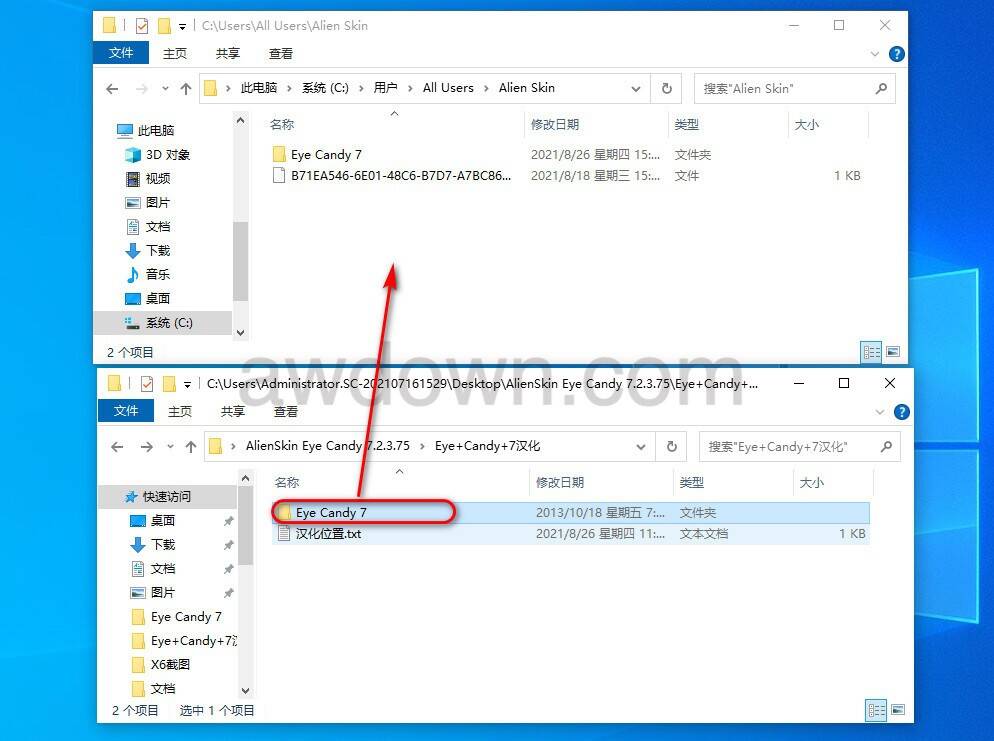Open address bar history dropdown in top window

click(636, 88)
